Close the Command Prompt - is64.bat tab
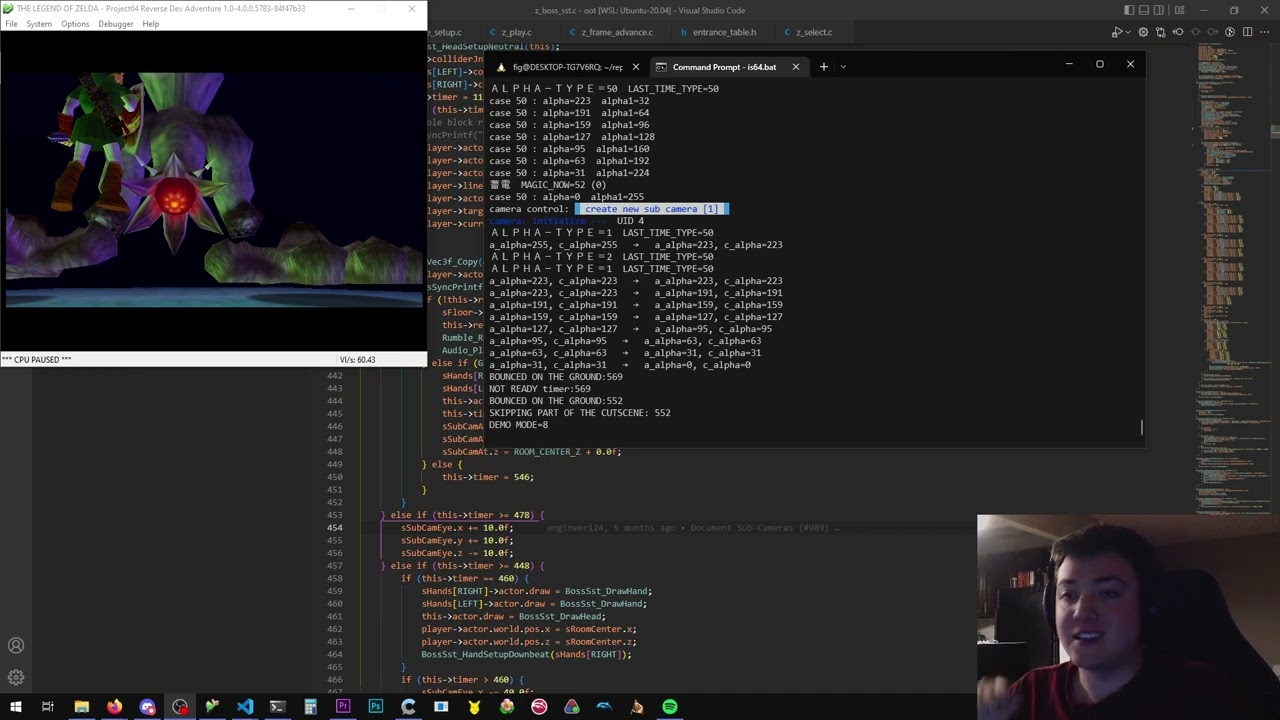This screenshot has height=720, width=1280. [795, 67]
